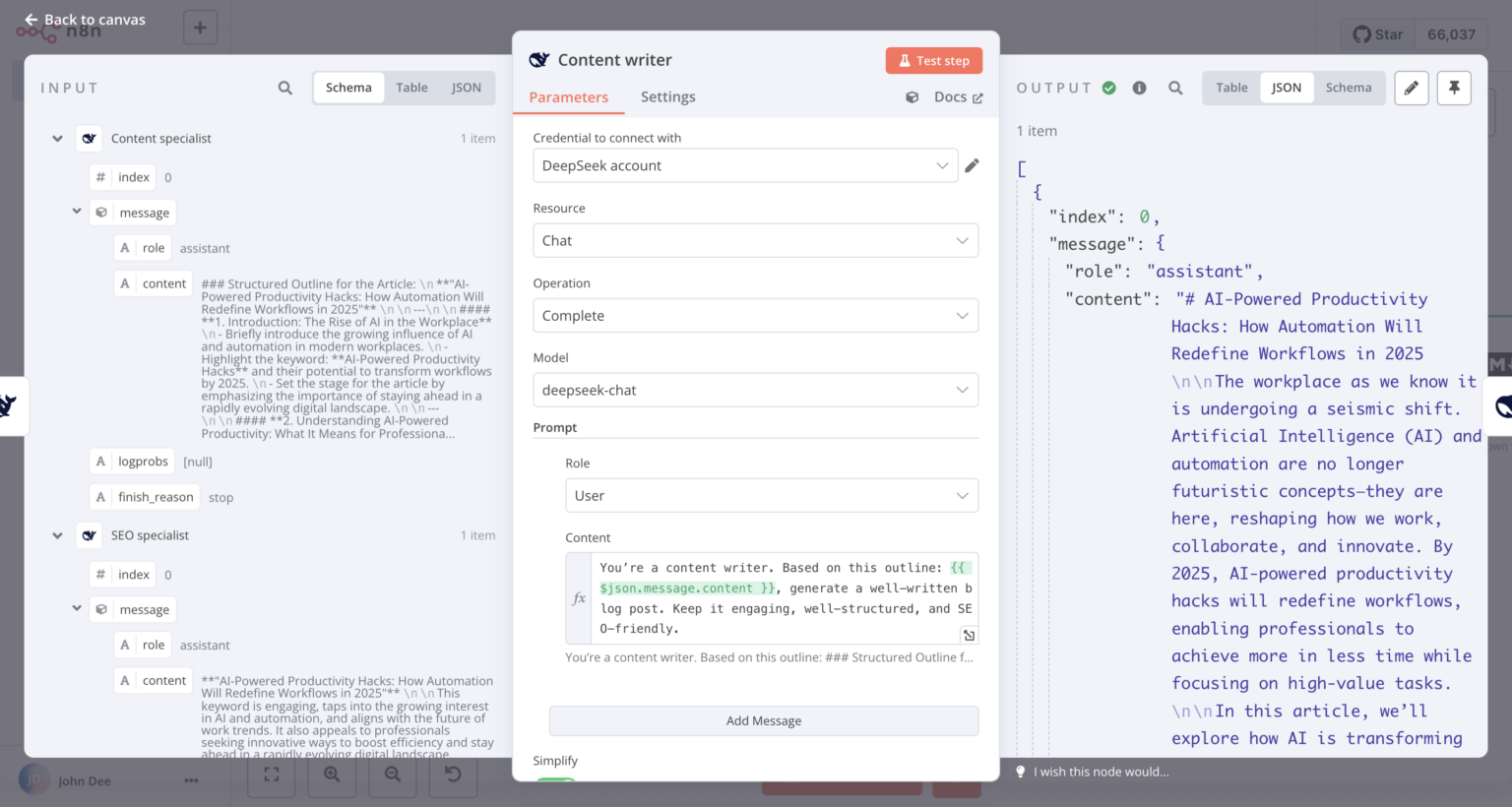The width and height of the screenshot is (1512, 807).
Task: Enable the Simplify toggle
Action: [556, 780]
